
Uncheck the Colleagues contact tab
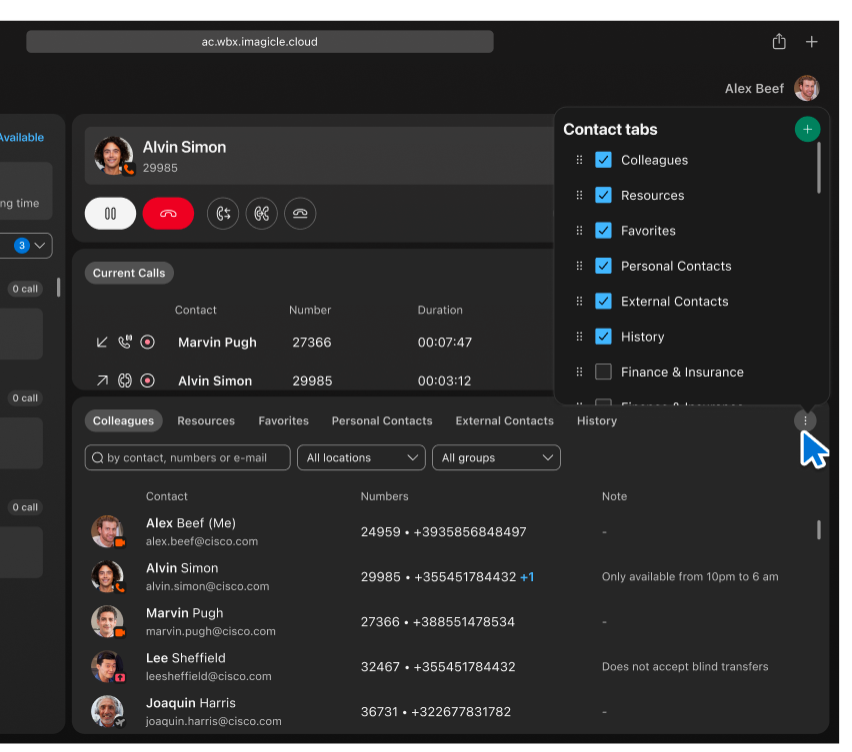click(x=604, y=160)
